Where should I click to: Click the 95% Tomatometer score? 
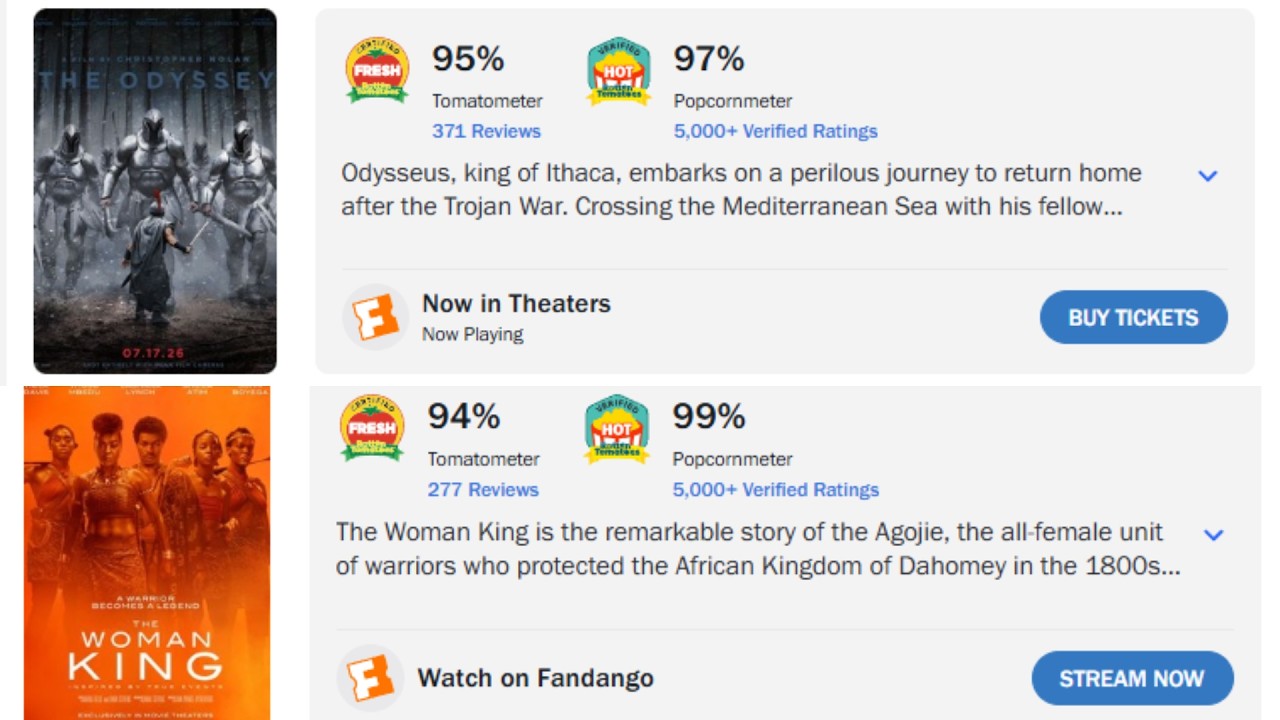click(x=468, y=59)
